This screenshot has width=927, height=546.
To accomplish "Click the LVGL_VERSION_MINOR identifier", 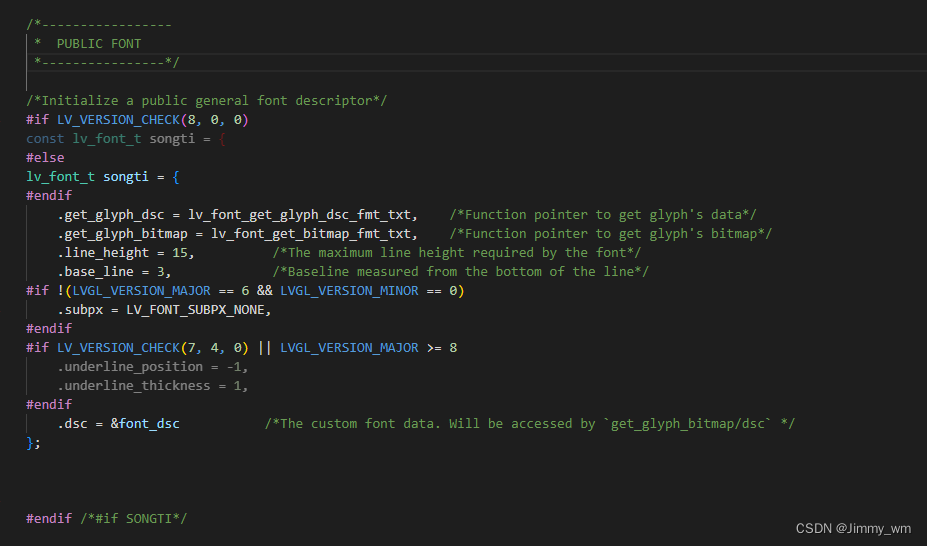I will (349, 291).
